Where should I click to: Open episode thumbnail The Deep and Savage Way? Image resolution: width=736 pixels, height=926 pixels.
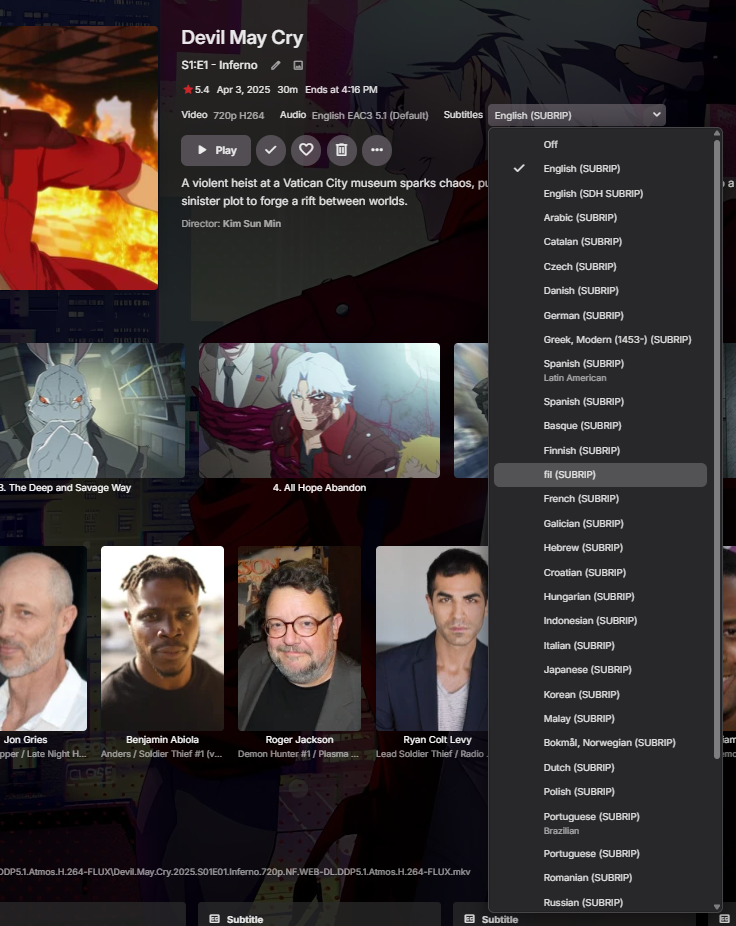[x=92, y=410]
